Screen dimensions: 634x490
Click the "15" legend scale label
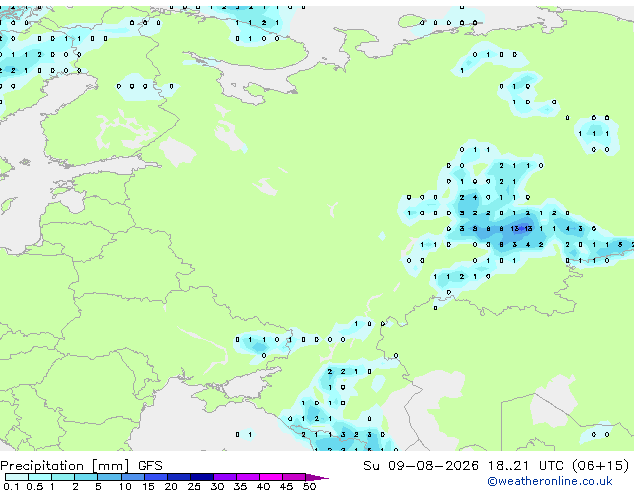click(148, 486)
